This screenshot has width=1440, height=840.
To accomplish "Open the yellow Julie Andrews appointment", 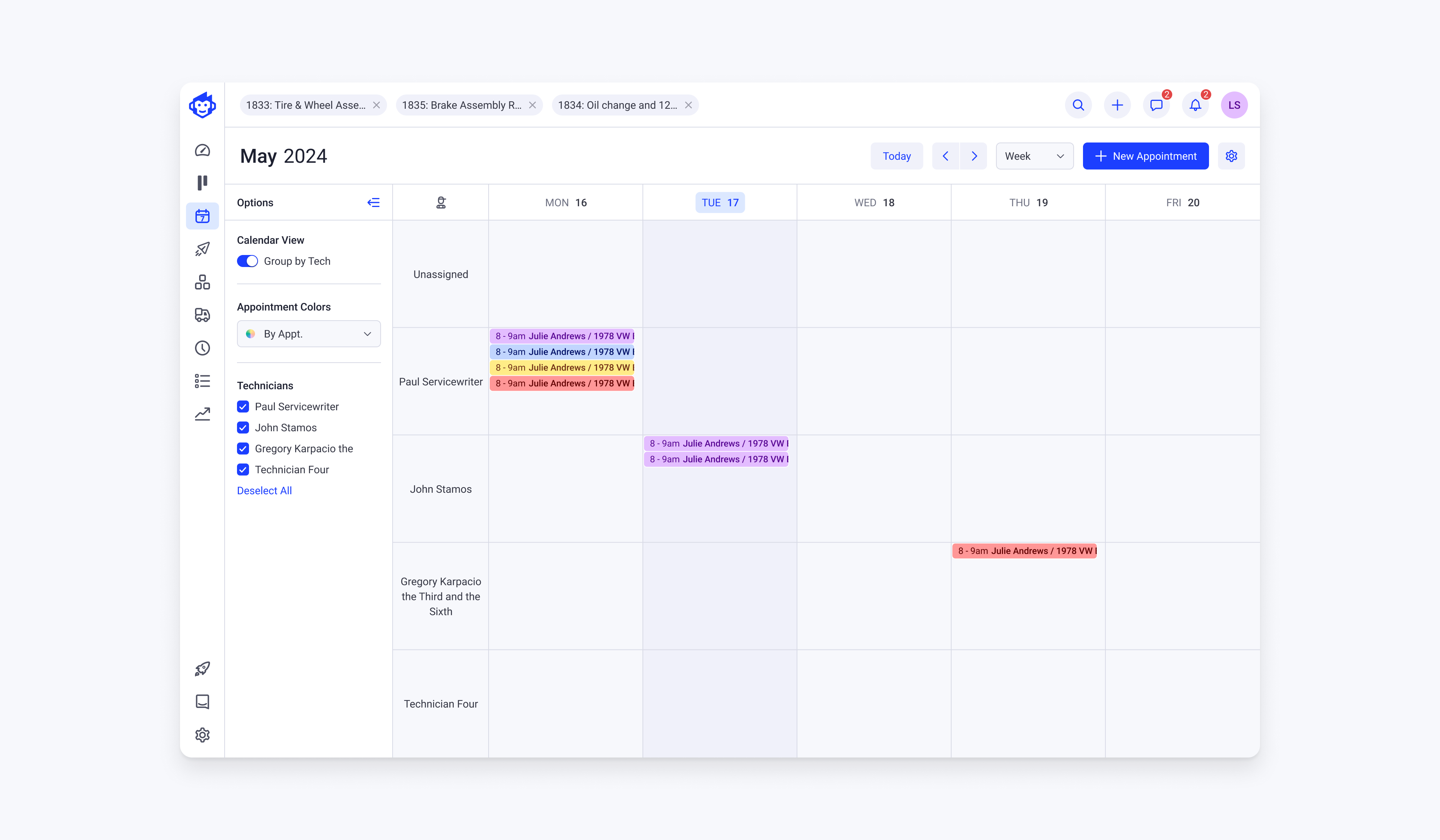I will point(562,367).
